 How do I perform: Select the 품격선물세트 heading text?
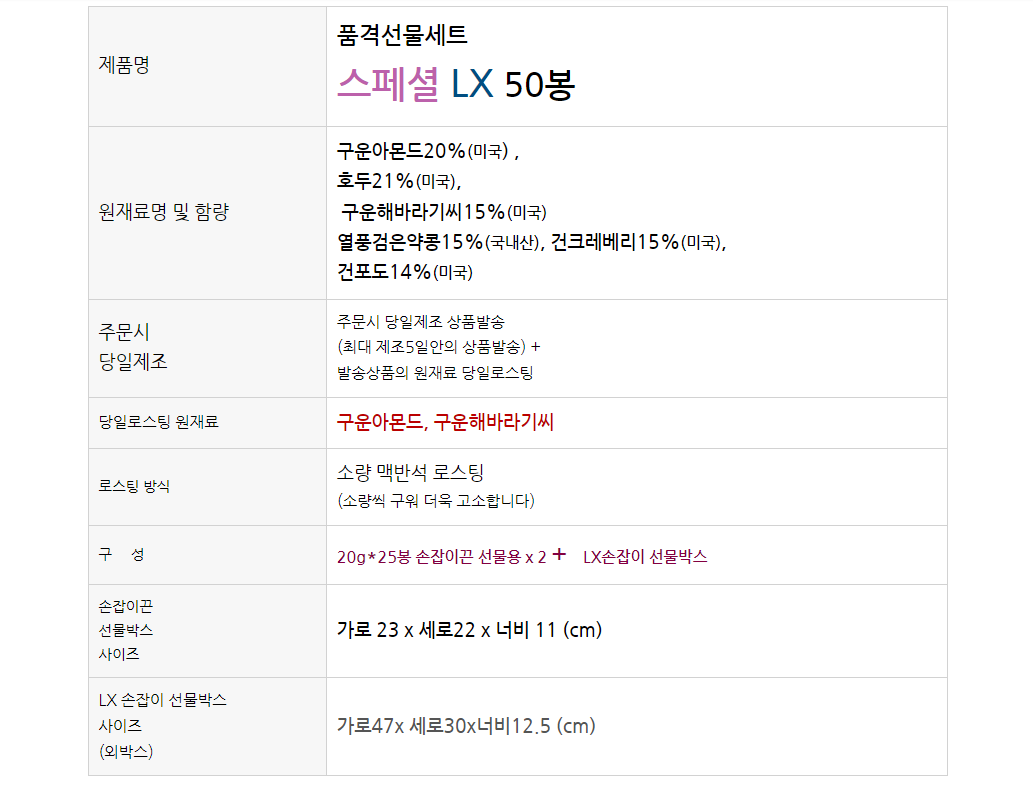tap(402, 36)
